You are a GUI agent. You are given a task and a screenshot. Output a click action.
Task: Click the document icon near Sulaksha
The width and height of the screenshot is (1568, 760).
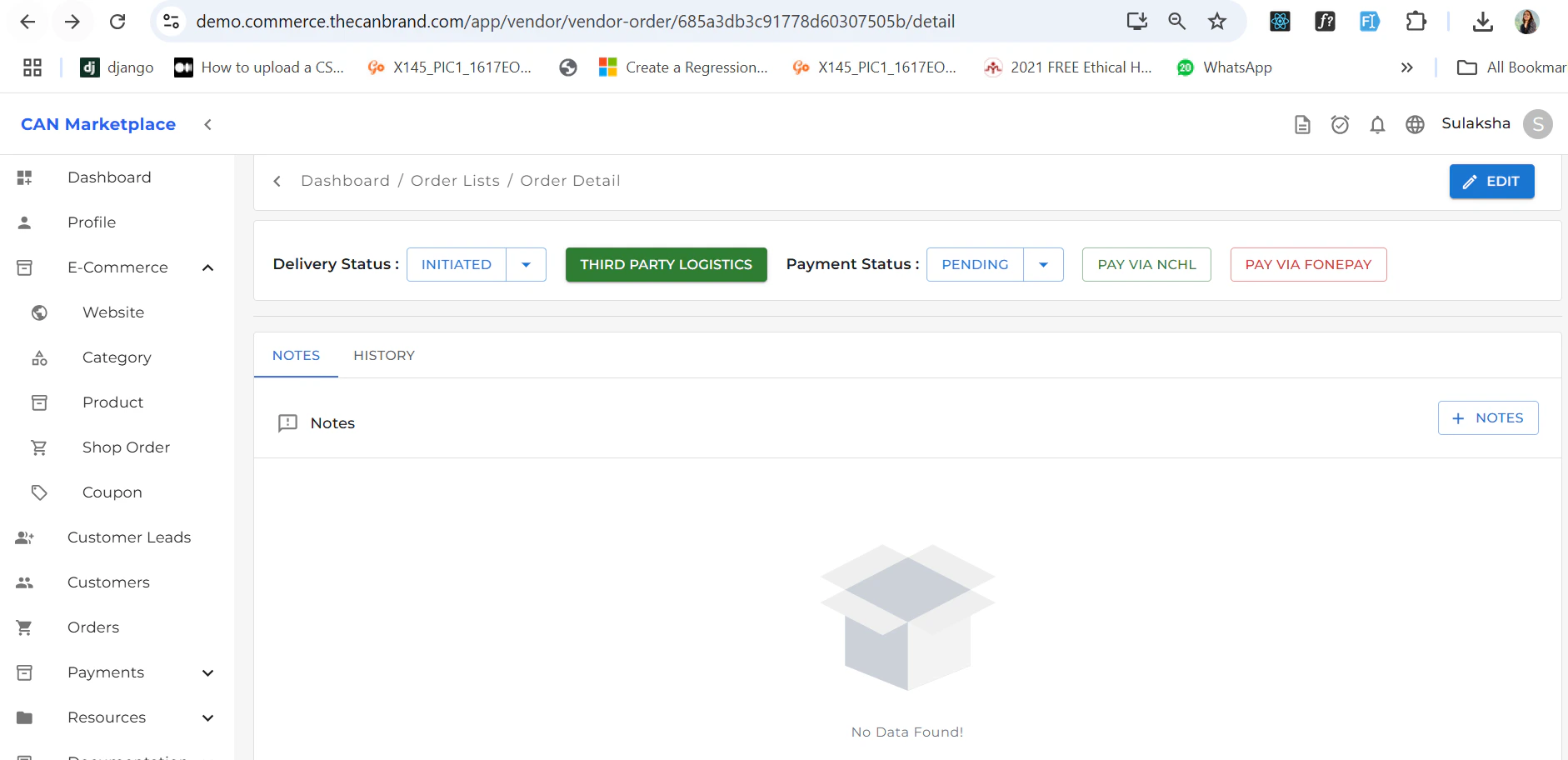[1302, 124]
